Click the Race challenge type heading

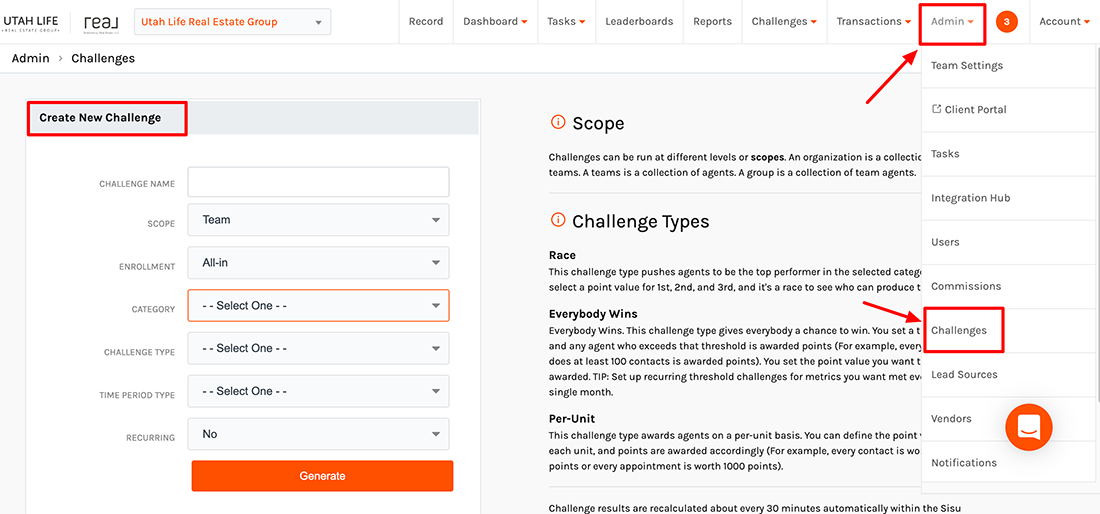(x=562, y=255)
